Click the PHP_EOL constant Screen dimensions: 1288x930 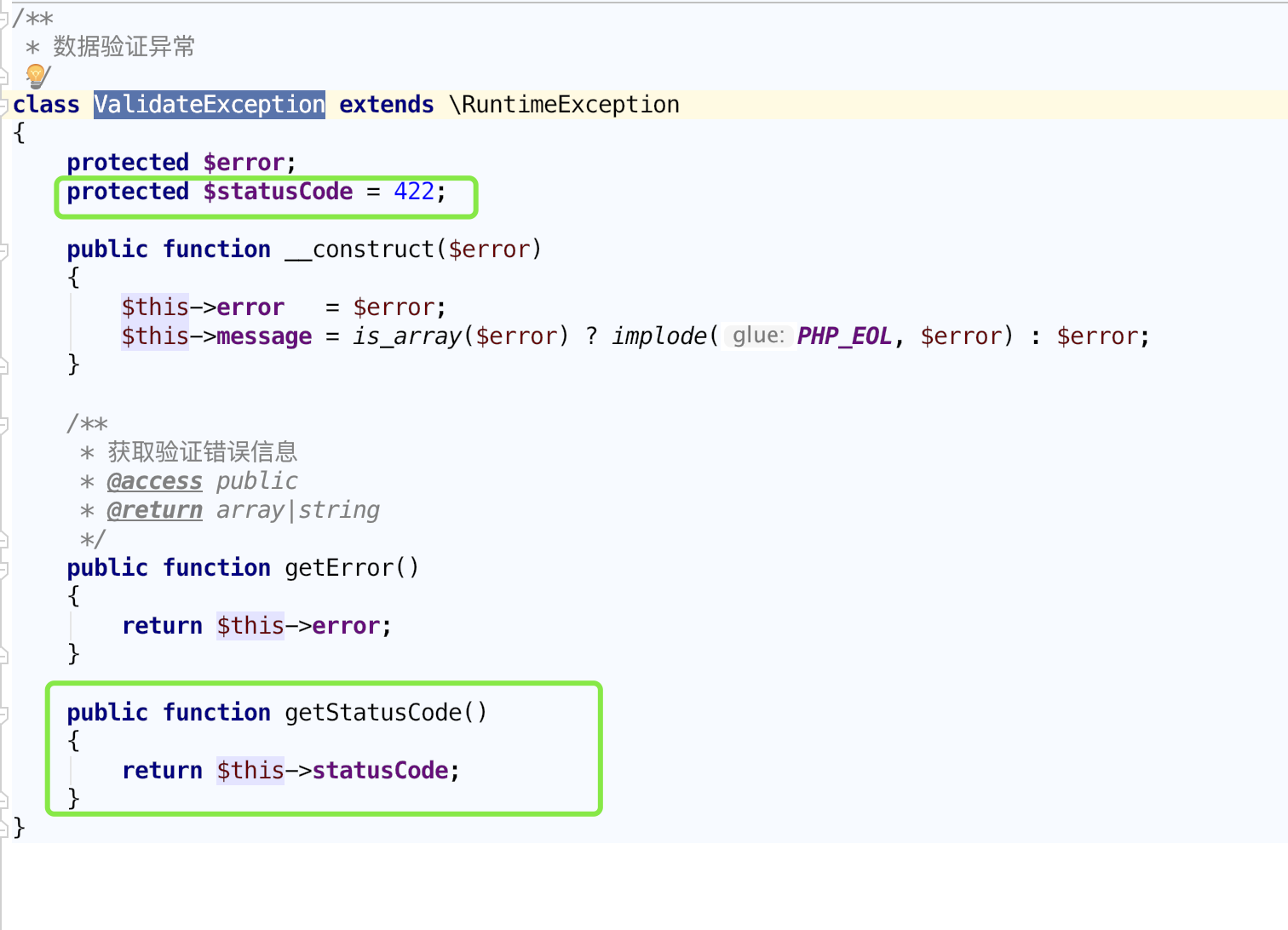(x=844, y=336)
